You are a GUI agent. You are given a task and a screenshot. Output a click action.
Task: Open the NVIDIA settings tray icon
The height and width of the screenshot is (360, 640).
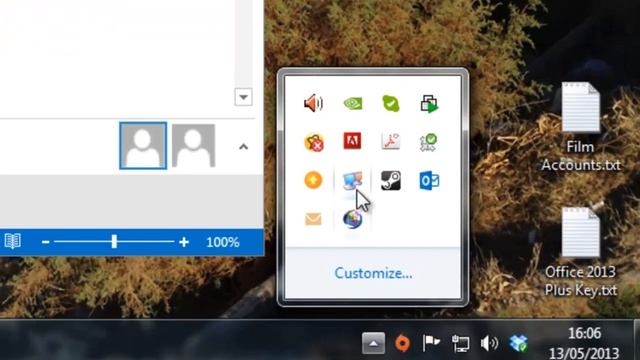click(353, 103)
